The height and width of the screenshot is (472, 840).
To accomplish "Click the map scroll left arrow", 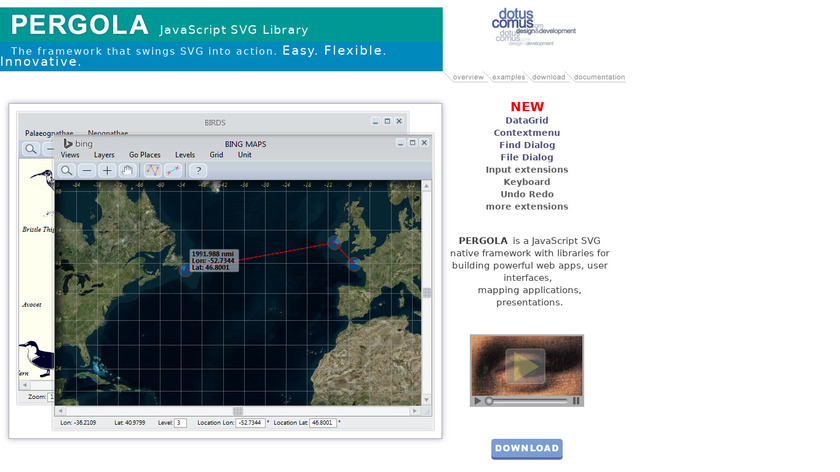I will pyautogui.click(x=60, y=411).
